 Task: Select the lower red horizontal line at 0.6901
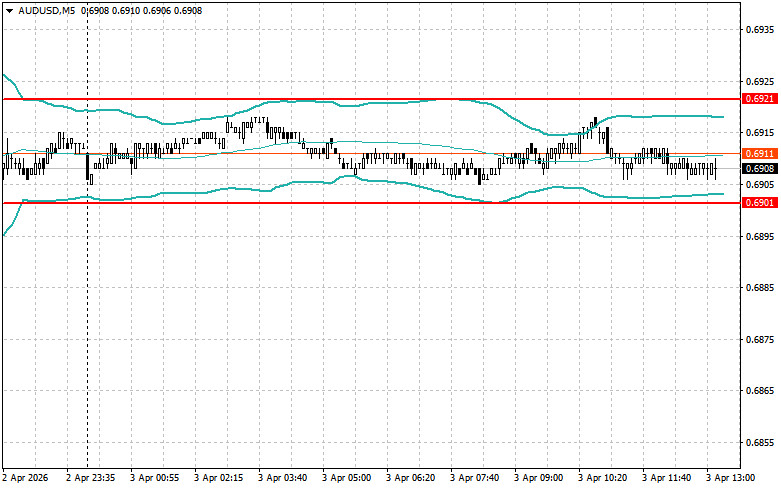click(x=372, y=203)
